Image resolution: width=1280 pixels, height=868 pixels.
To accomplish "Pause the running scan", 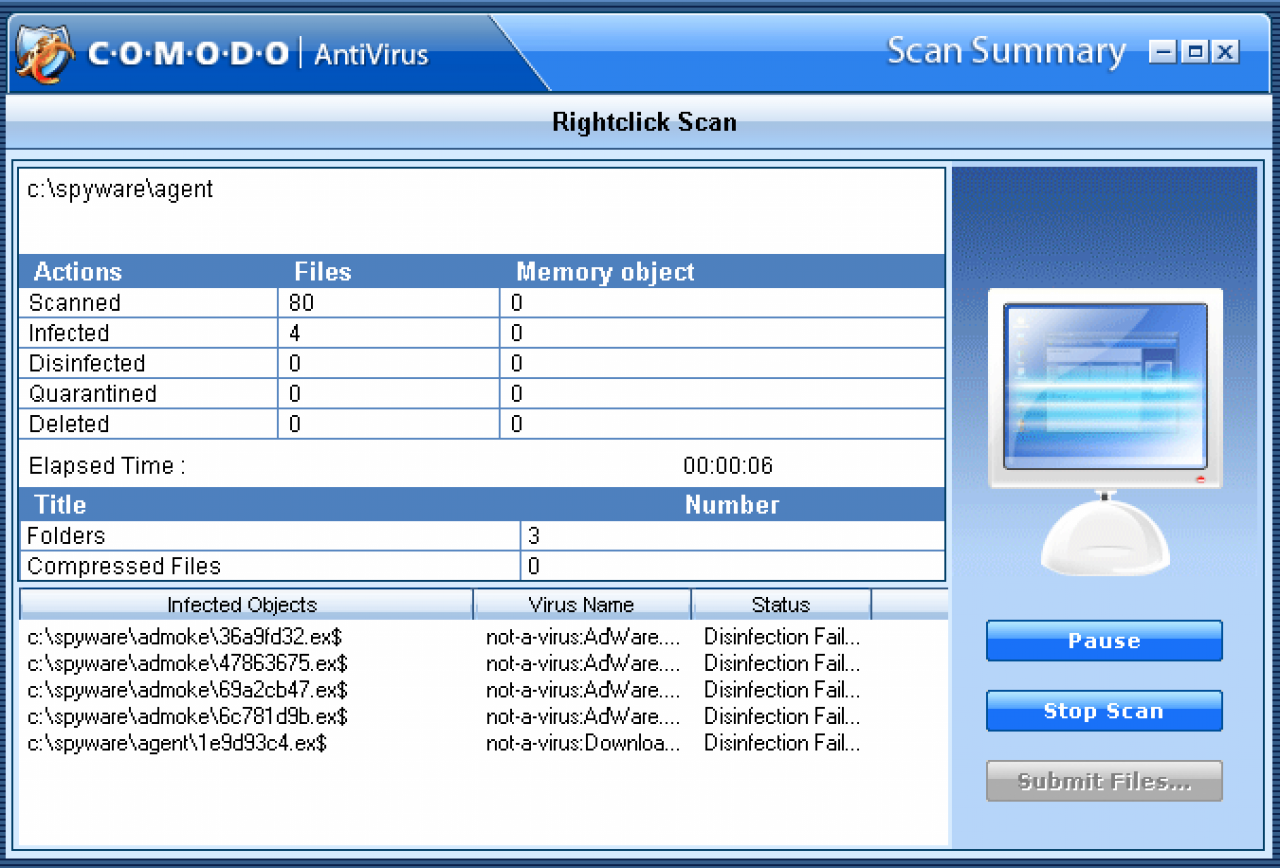I will pos(1104,641).
